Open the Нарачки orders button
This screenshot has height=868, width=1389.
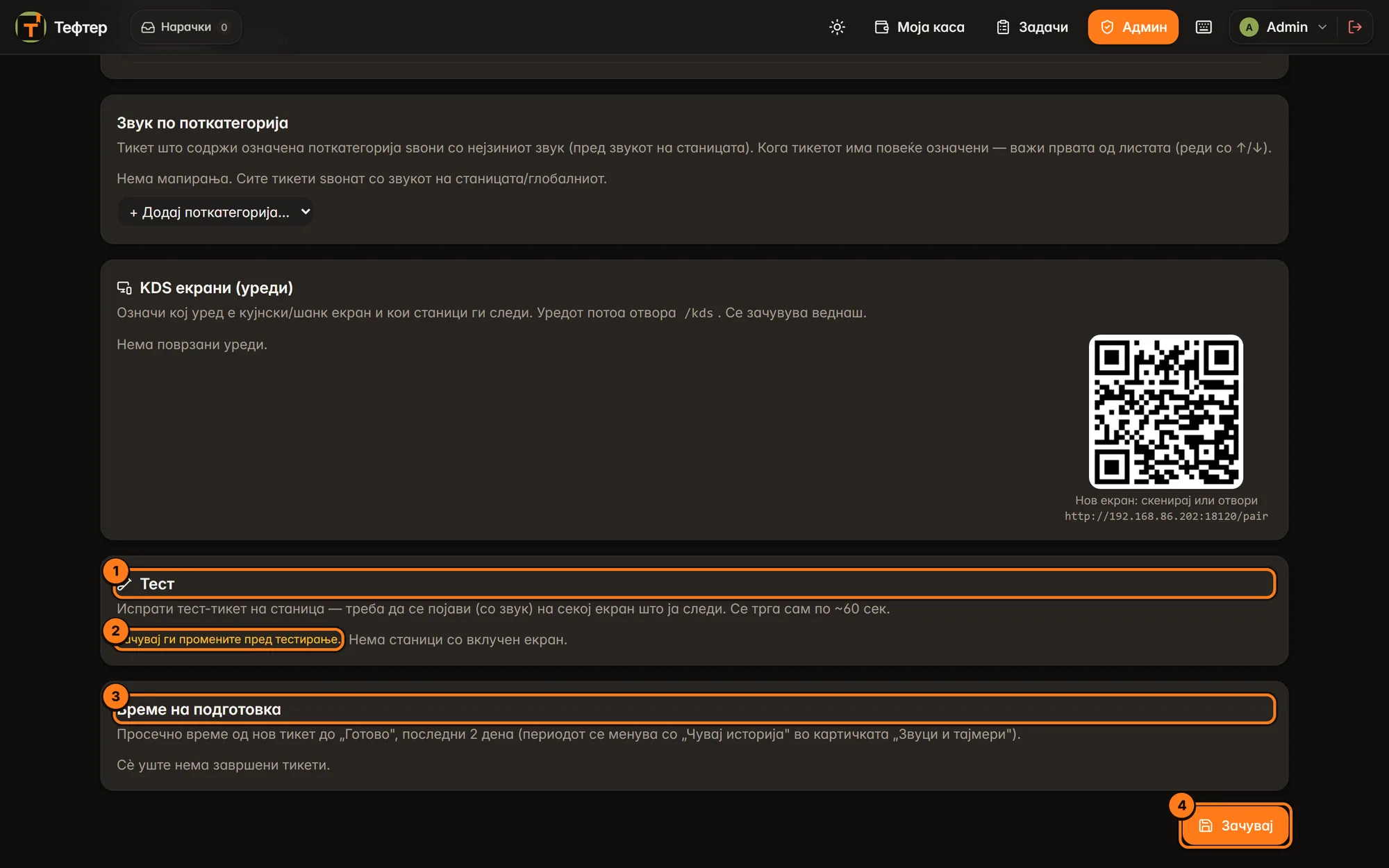coord(185,27)
